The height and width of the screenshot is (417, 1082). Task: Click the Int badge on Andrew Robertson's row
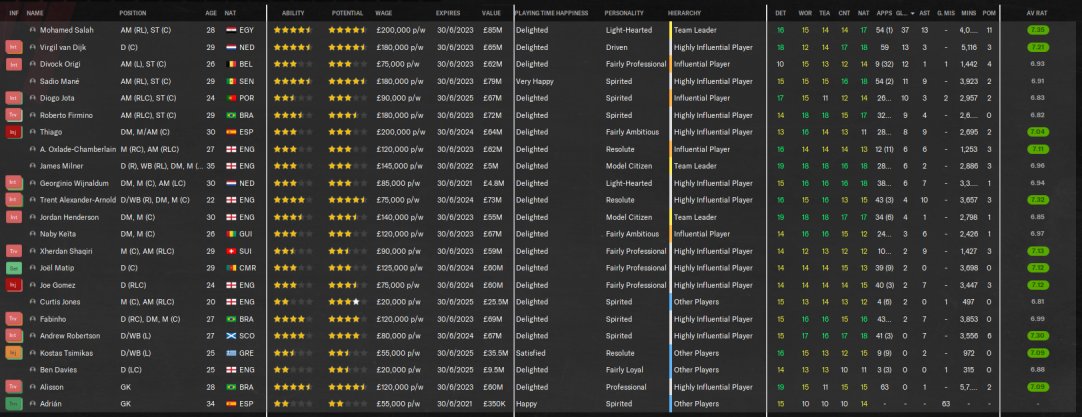pos(14,336)
